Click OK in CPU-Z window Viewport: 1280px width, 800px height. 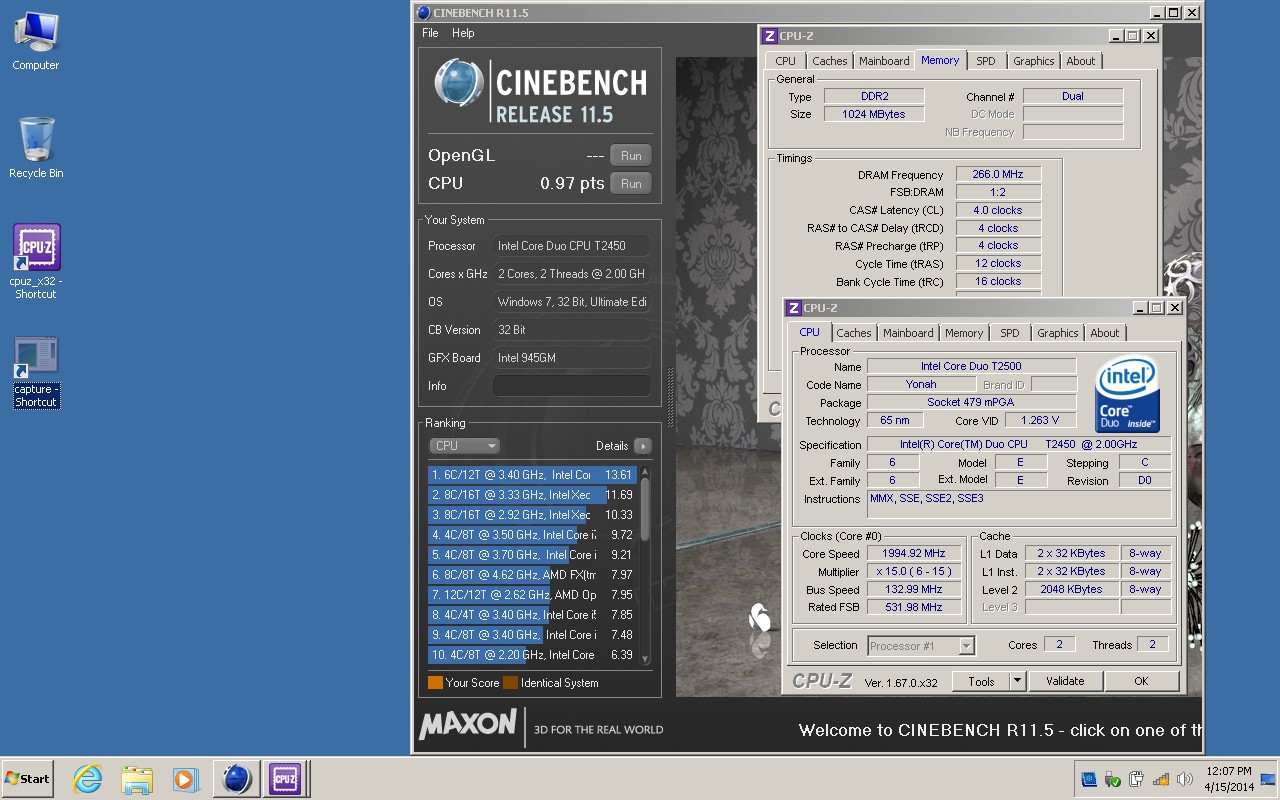[x=1141, y=681]
